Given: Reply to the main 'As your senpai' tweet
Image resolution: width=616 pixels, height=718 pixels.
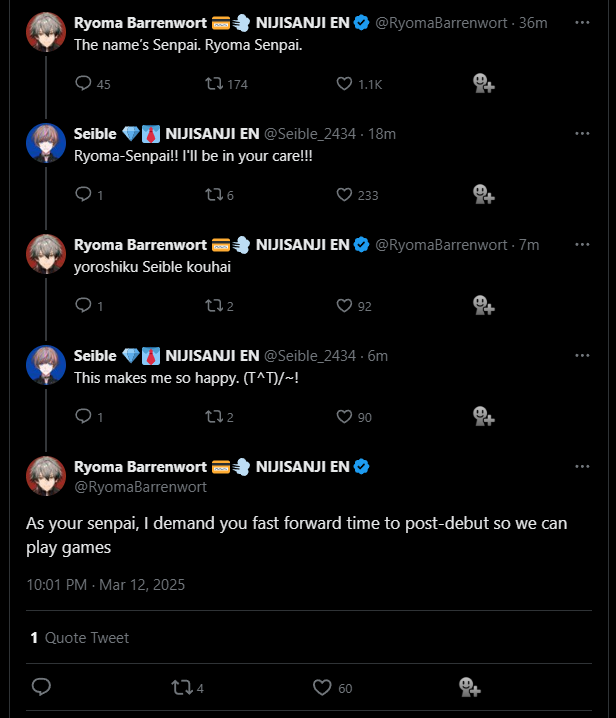Looking at the screenshot, I should pos(41,687).
